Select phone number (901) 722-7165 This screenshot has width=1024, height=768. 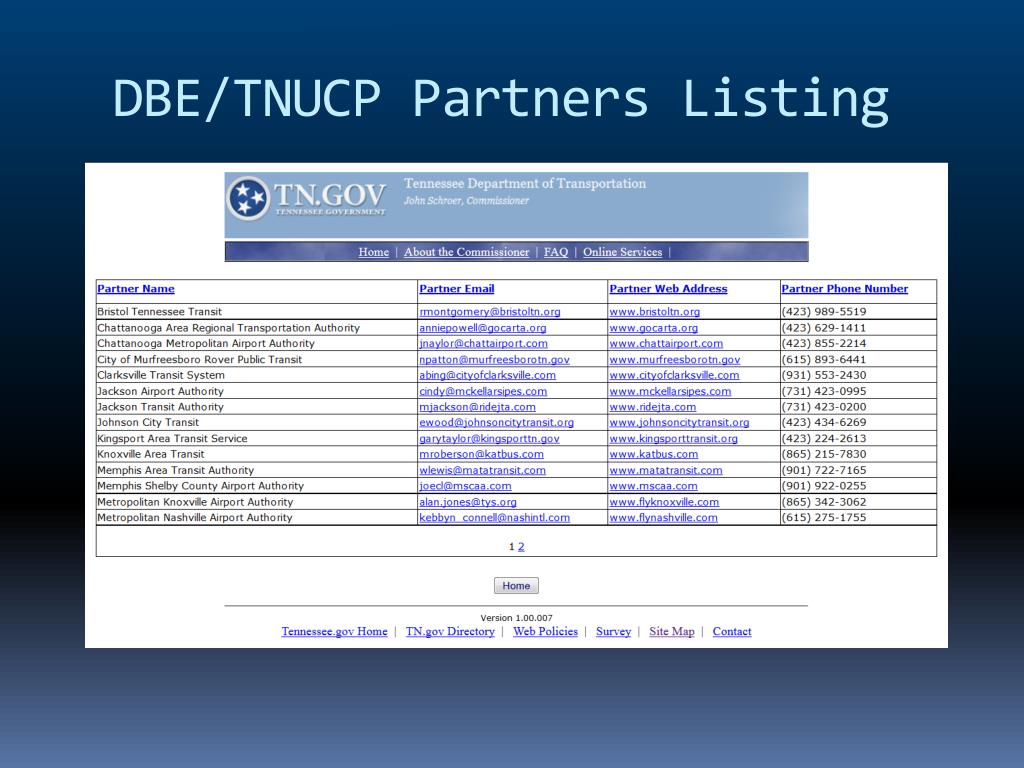point(824,470)
